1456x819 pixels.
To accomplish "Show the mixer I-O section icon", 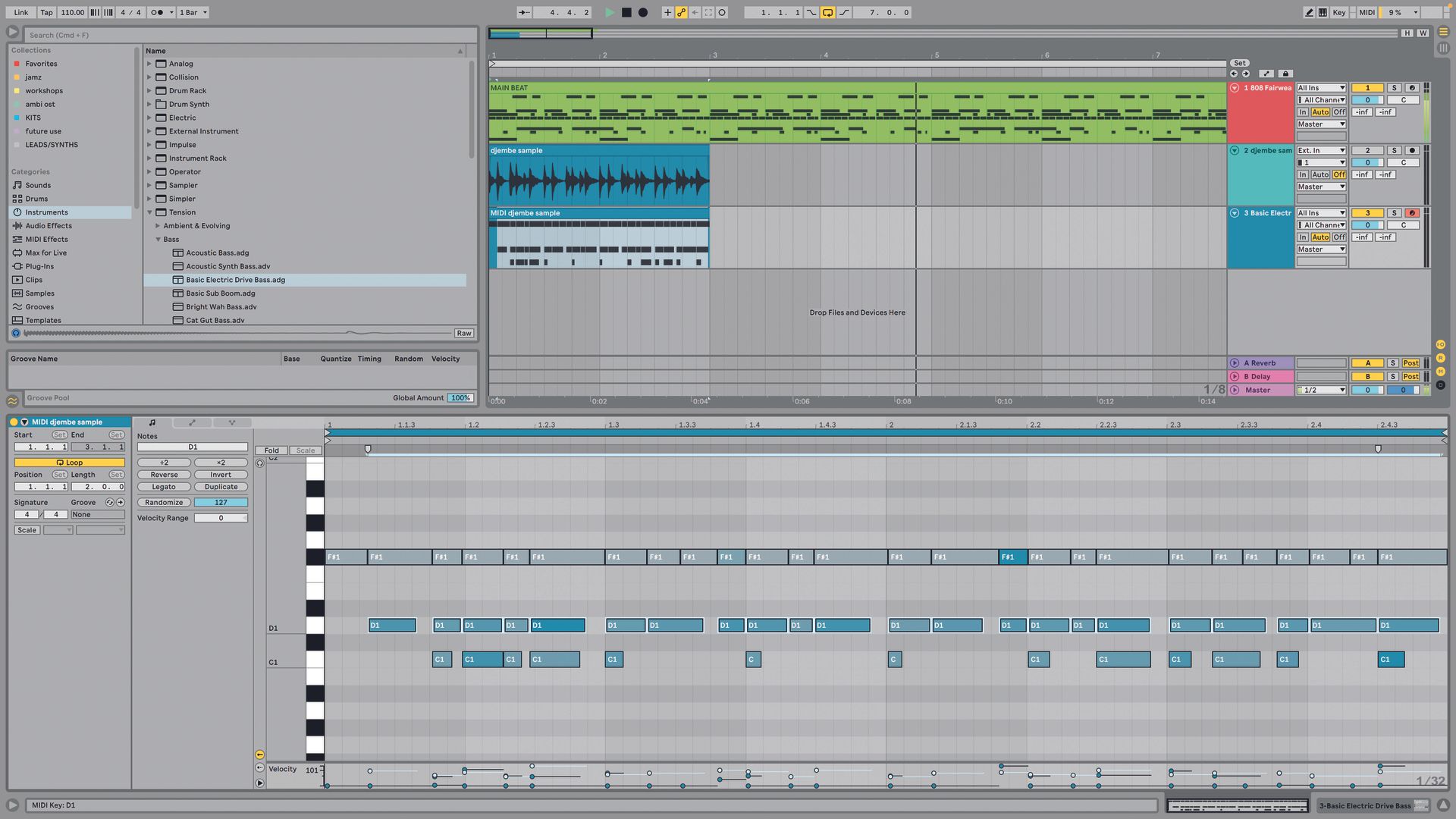I will pyautogui.click(x=1440, y=344).
